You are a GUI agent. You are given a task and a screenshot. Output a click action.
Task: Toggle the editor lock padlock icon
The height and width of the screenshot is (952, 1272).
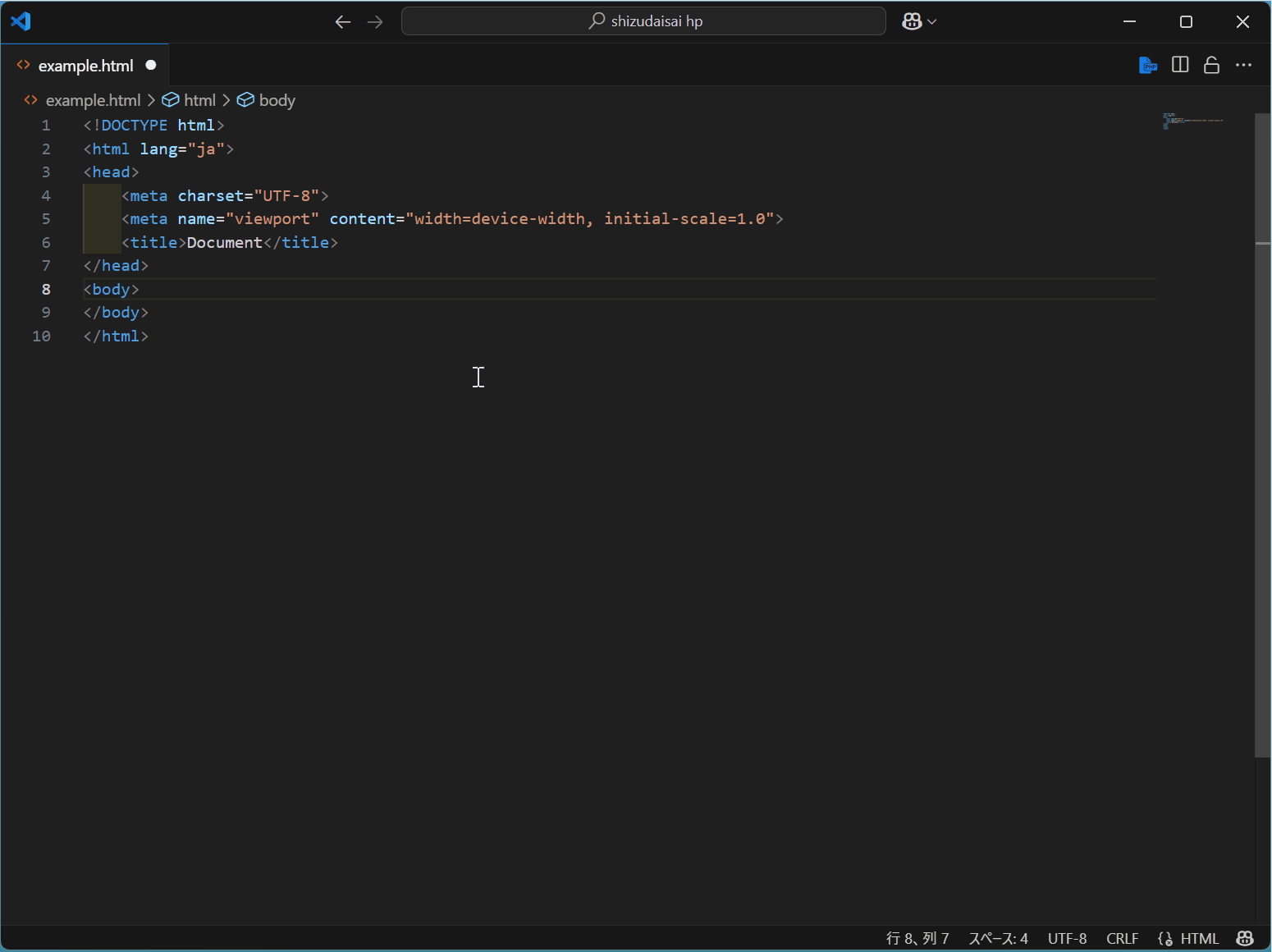point(1211,65)
